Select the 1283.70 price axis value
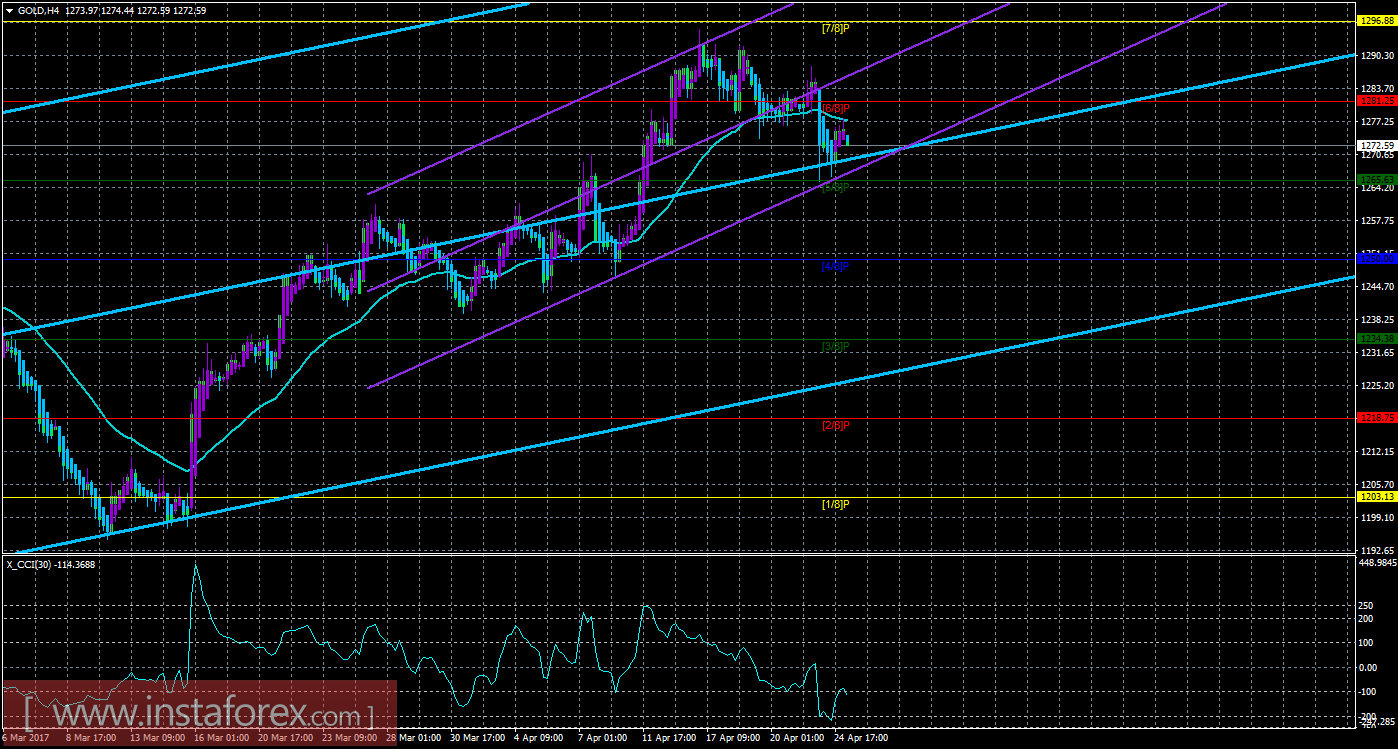 [1378, 89]
